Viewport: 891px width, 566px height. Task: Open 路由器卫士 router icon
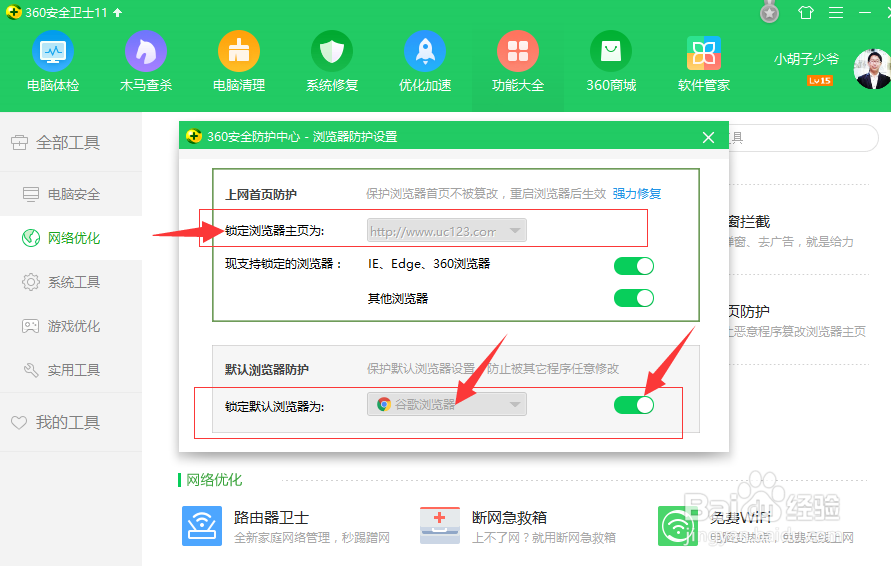pyautogui.click(x=202, y=526)
